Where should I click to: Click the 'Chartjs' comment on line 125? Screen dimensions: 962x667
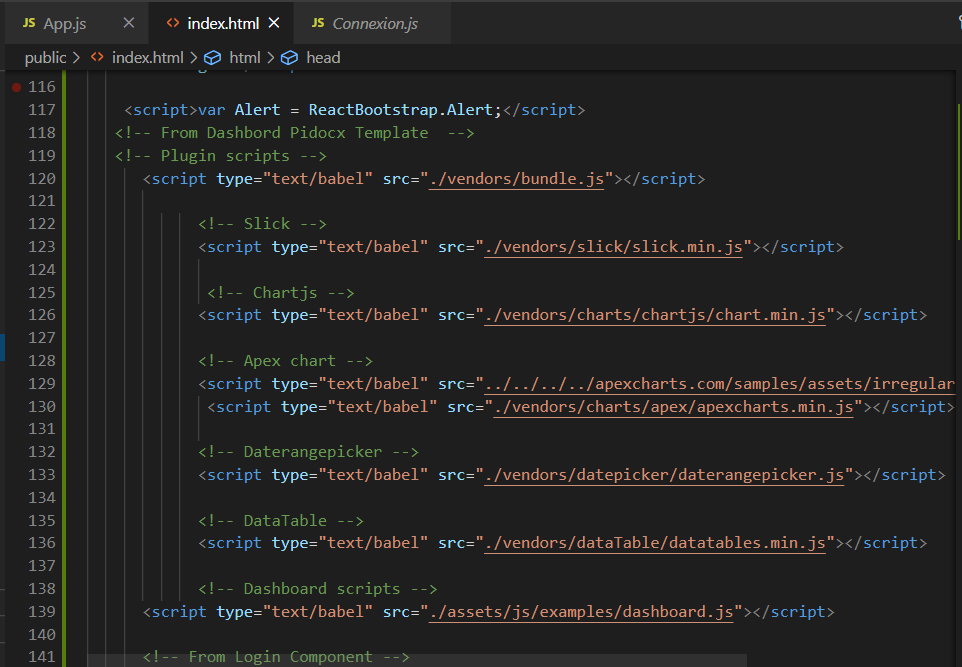(x=280, y=293)
